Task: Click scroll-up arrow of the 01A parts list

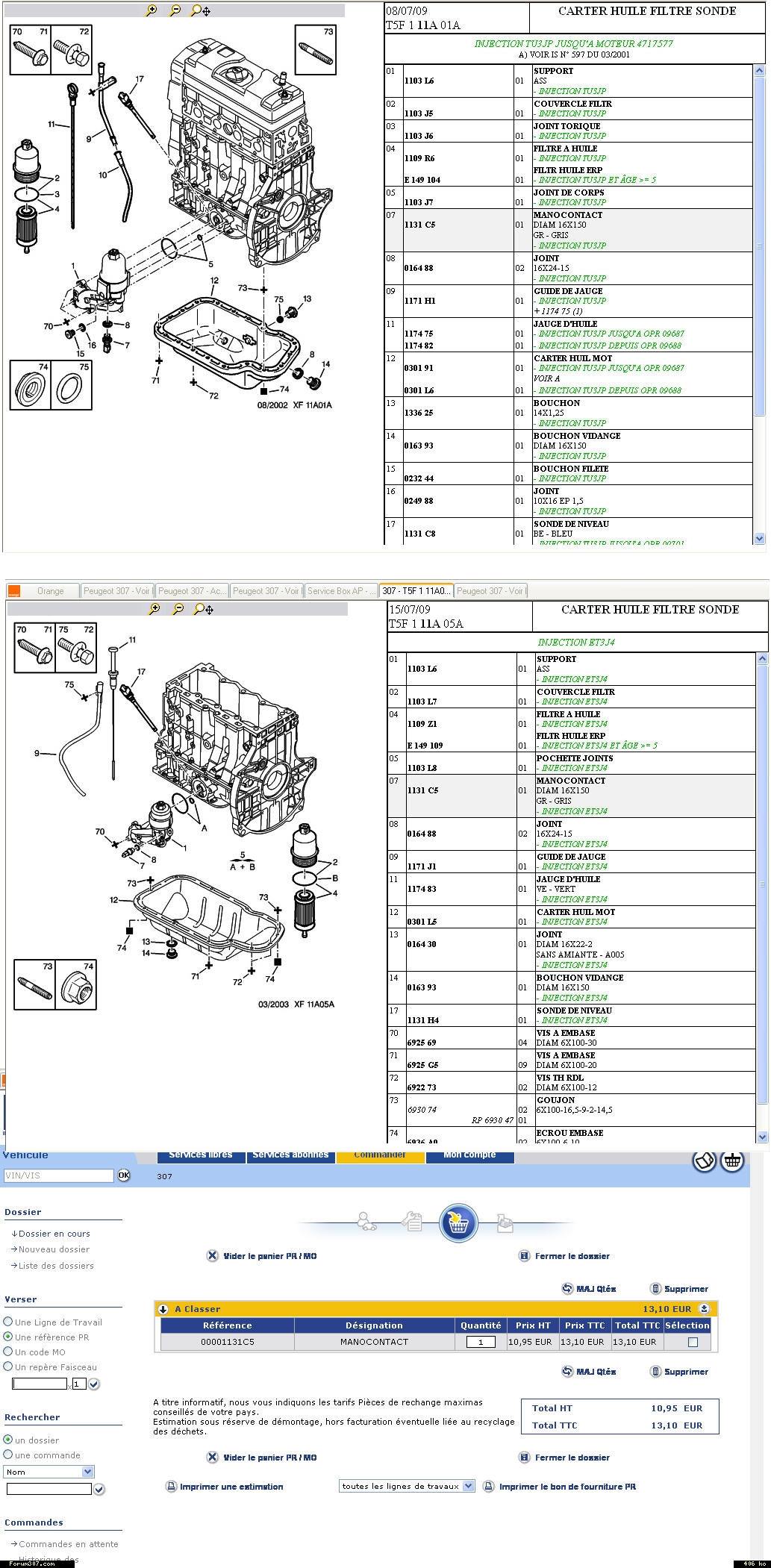Action: [x=760, y=72]
